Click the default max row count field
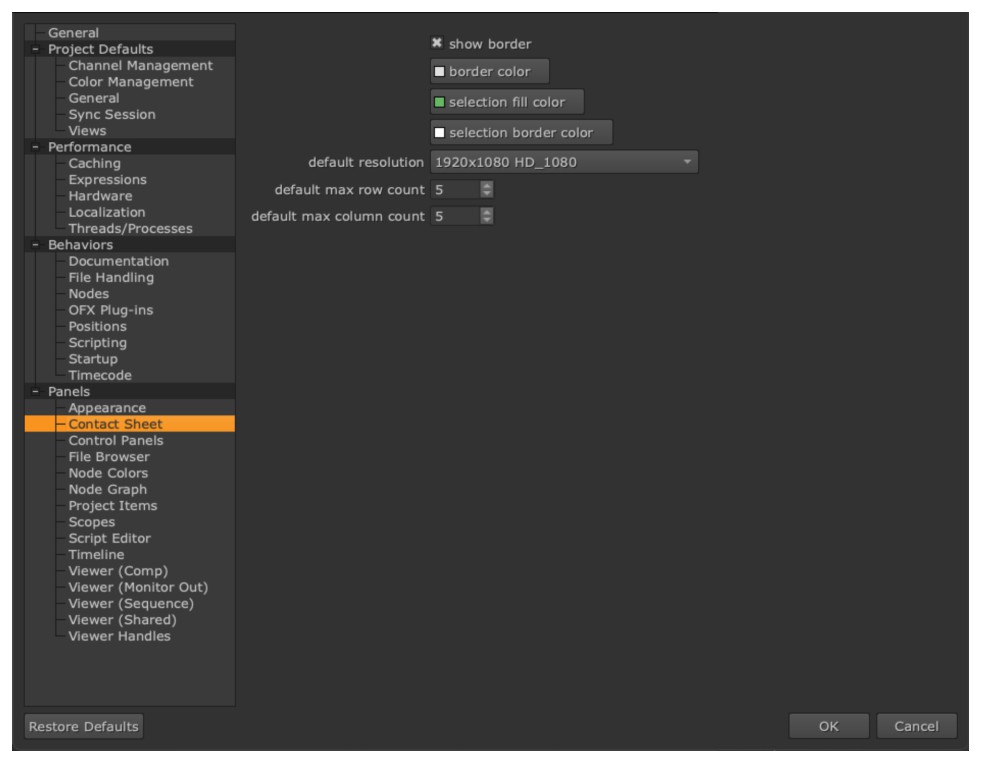 click(454, 189)
